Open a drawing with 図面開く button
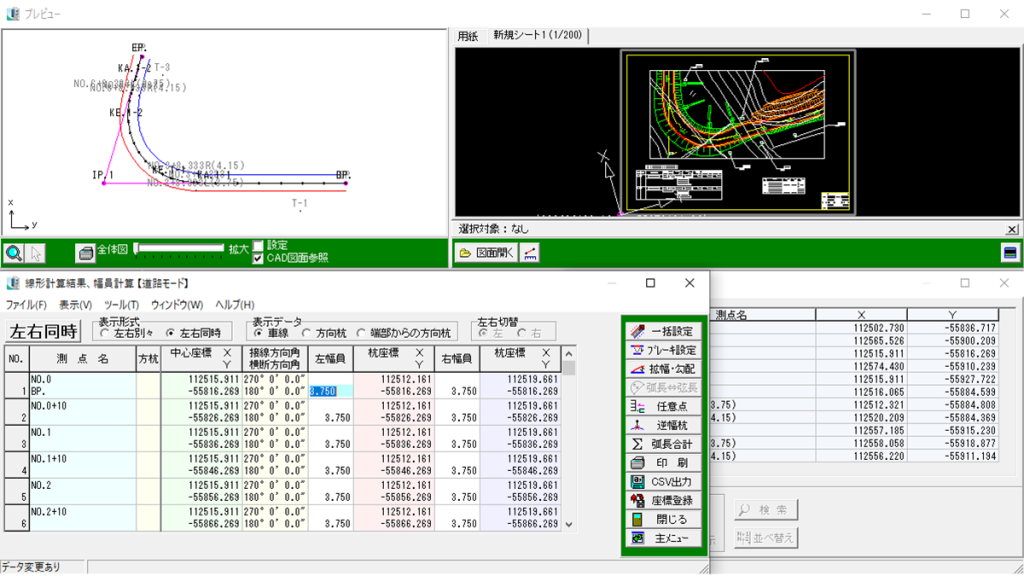Viewport: 1024px width, 576px height. click(x=485, y=253)
